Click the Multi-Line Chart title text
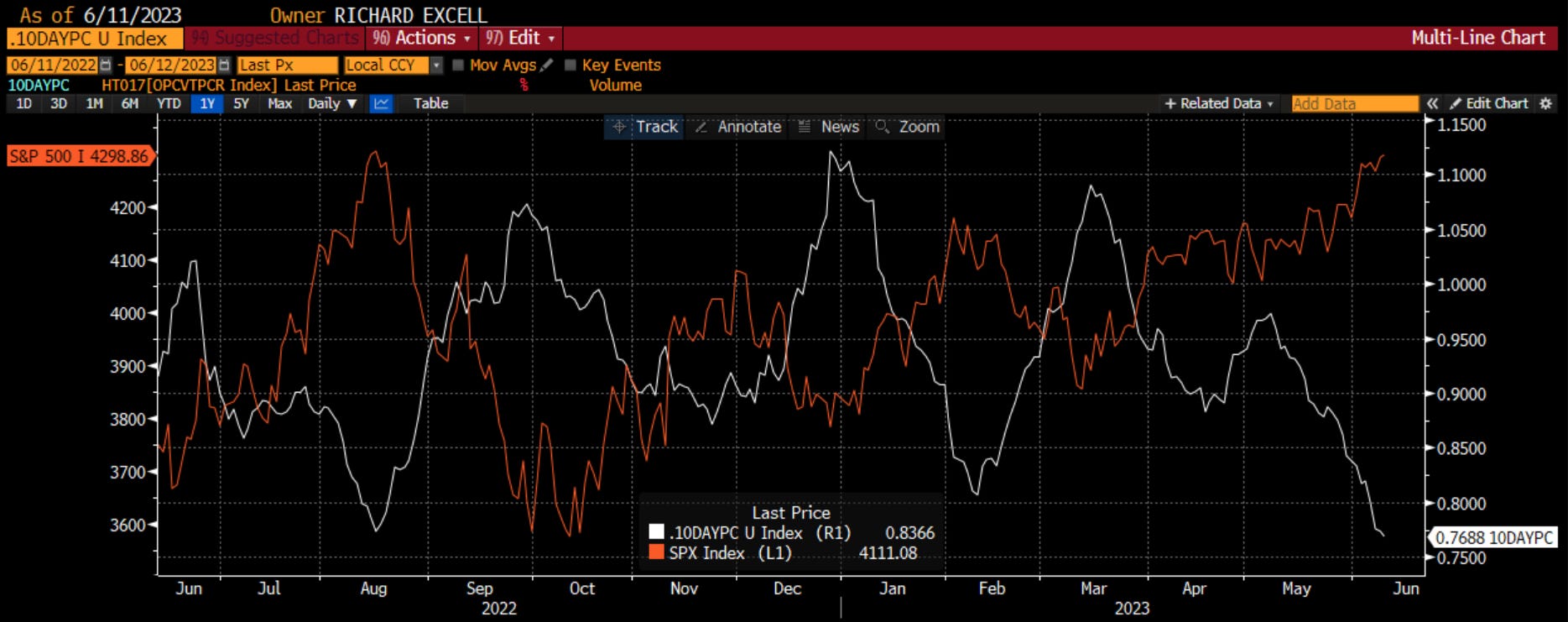Viewport: 1568px width, 622px height. coord(1478,38)
